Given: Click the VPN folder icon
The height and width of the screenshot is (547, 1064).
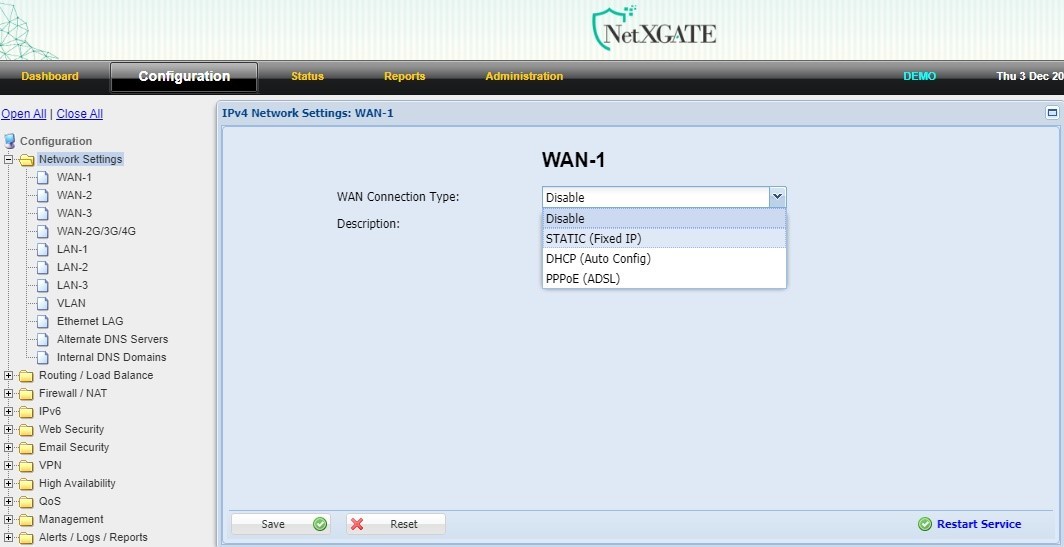Looking at the screenshot, I should (x=26, y=466).
